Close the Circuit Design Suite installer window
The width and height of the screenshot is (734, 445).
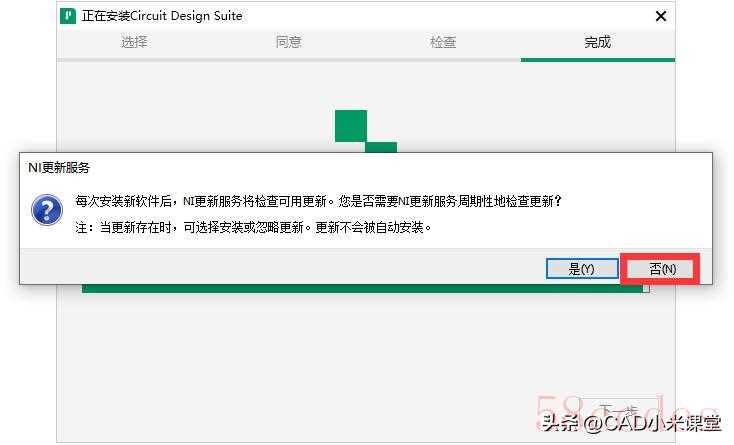pyautogui.click(x=661, y=16)
